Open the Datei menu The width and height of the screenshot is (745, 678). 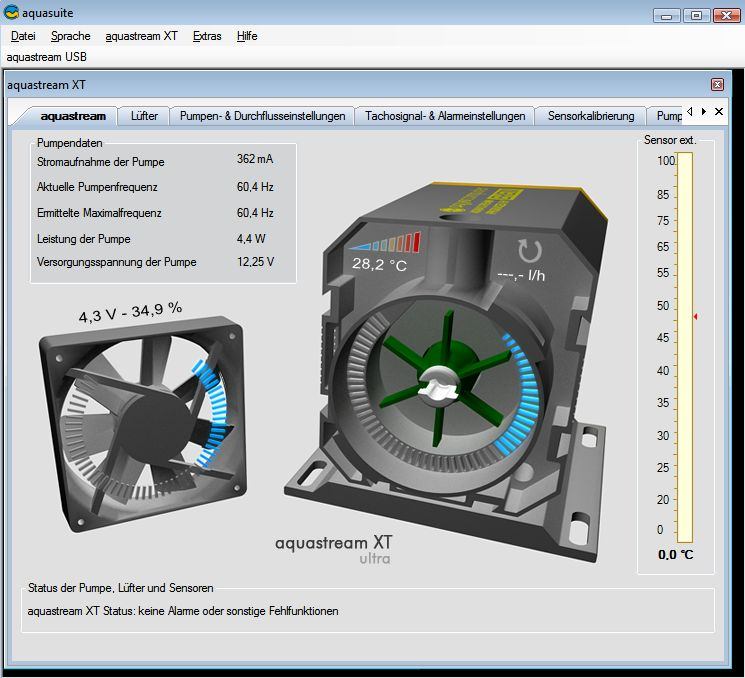click(x=23, y=36)
